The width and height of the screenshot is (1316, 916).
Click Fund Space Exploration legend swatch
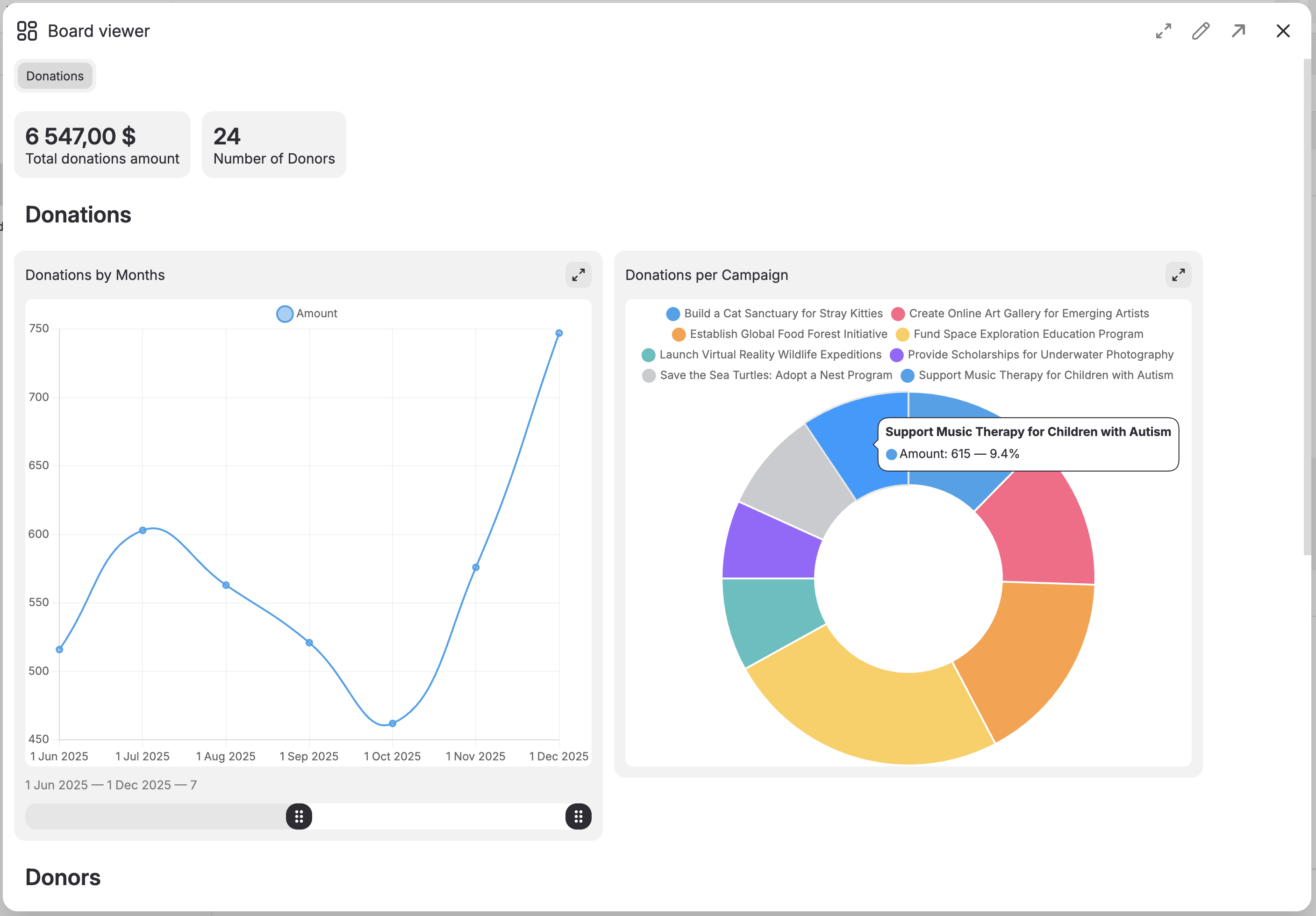click(902, 334)
